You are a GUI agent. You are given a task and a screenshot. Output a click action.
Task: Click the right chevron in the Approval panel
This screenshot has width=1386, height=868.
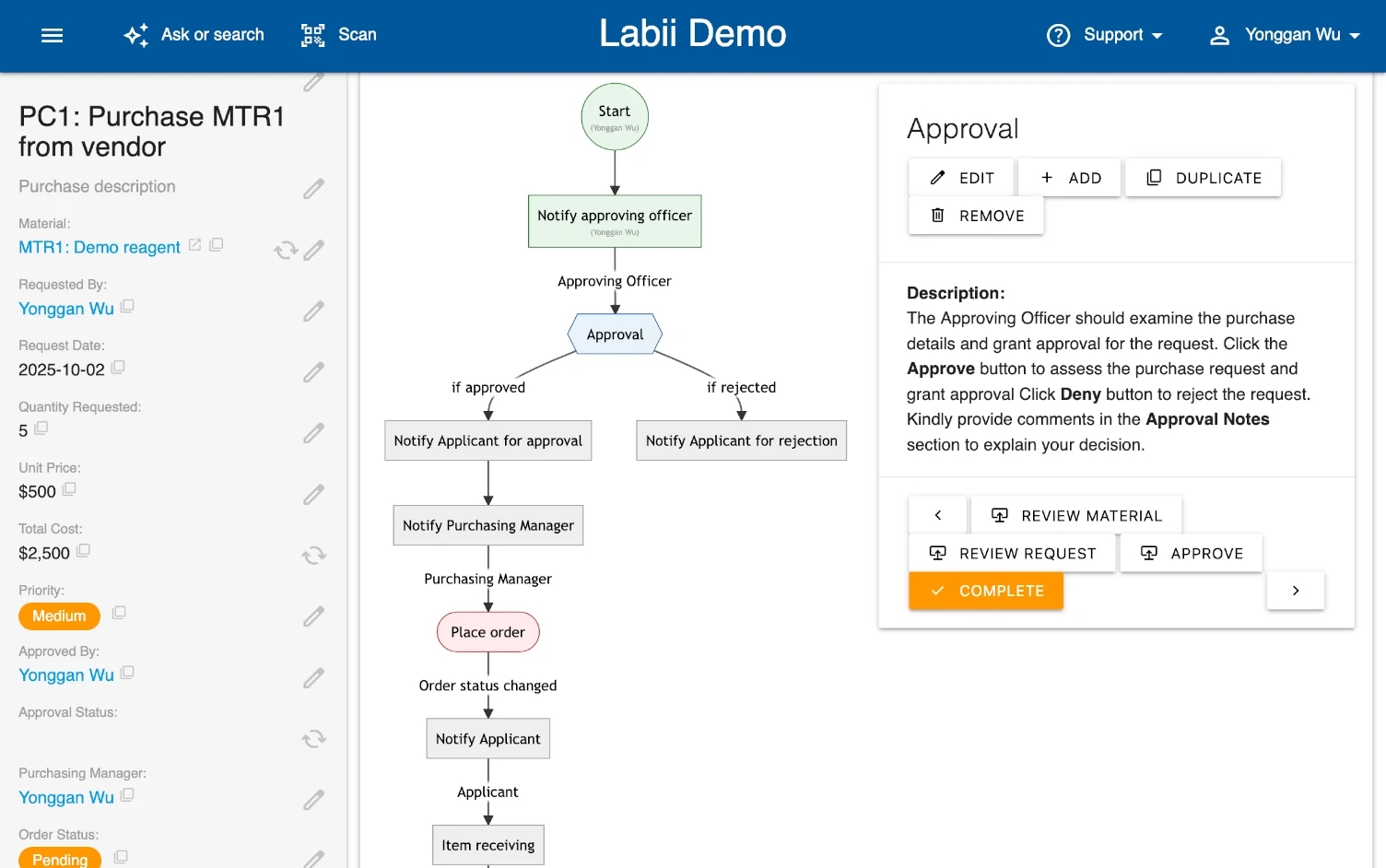point(1296,591)
